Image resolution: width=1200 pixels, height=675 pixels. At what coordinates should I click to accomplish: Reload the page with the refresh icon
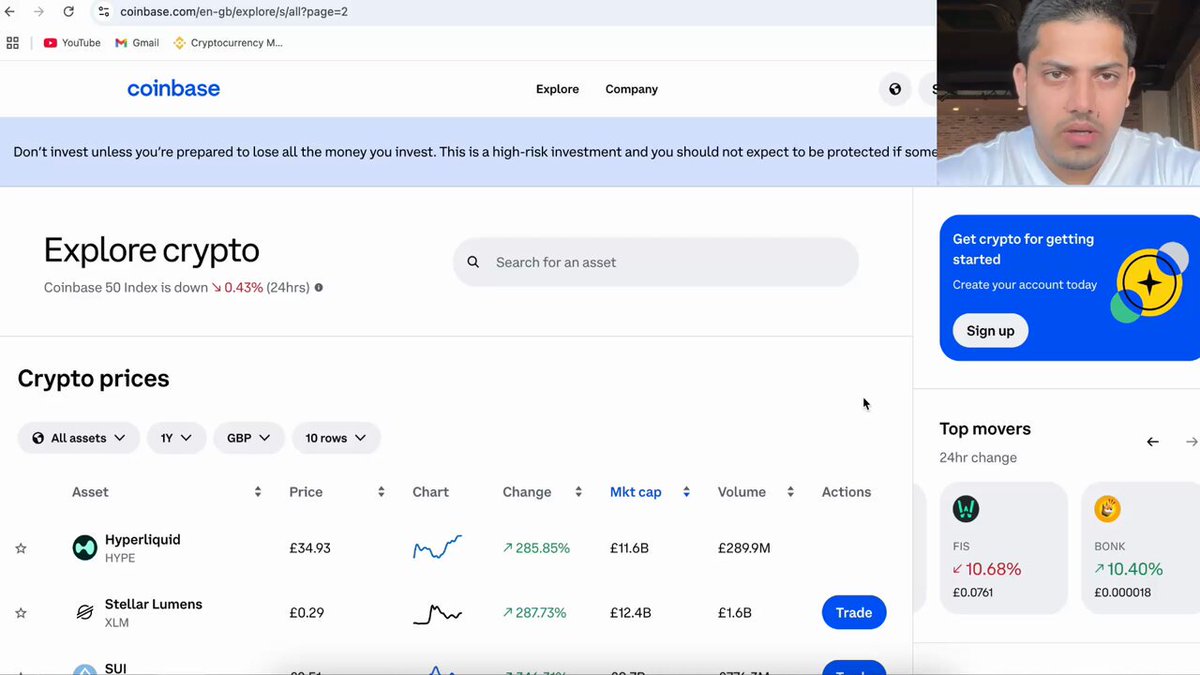coord(69,12)
